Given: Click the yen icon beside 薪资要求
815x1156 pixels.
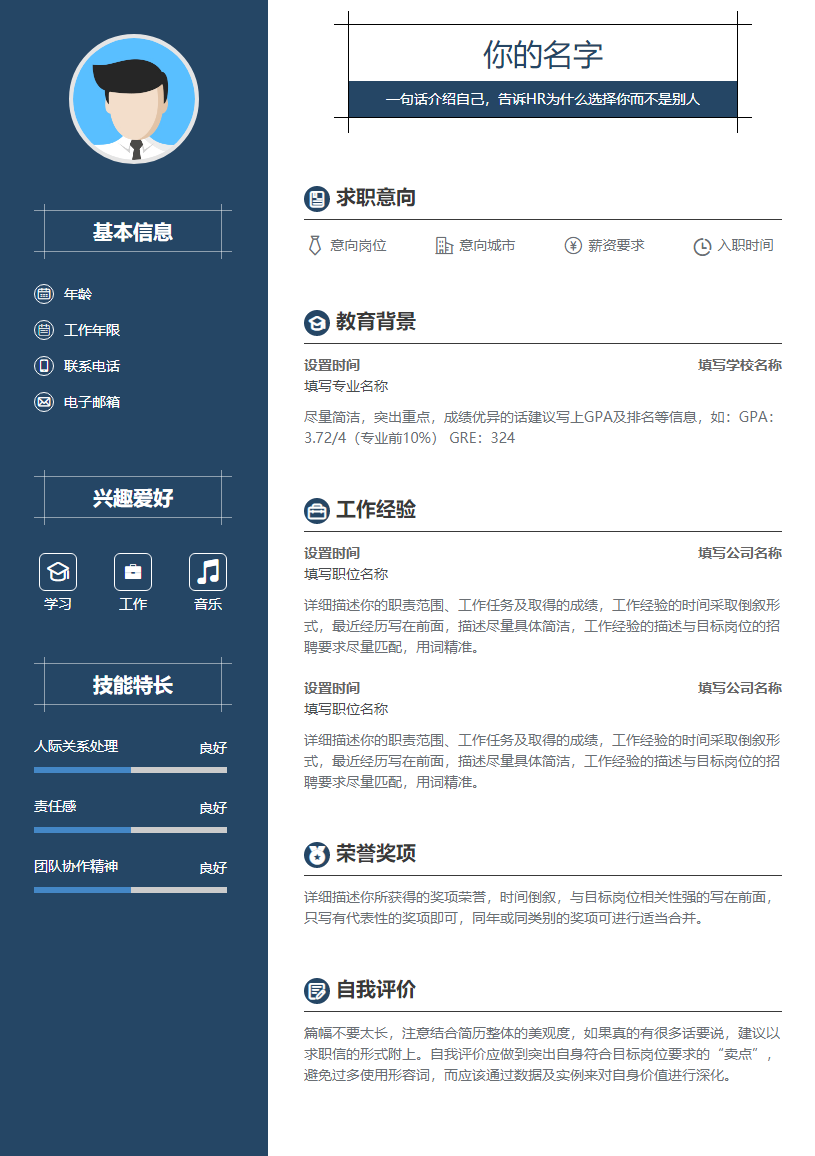Looking at the screenshot, I should 573,246.
